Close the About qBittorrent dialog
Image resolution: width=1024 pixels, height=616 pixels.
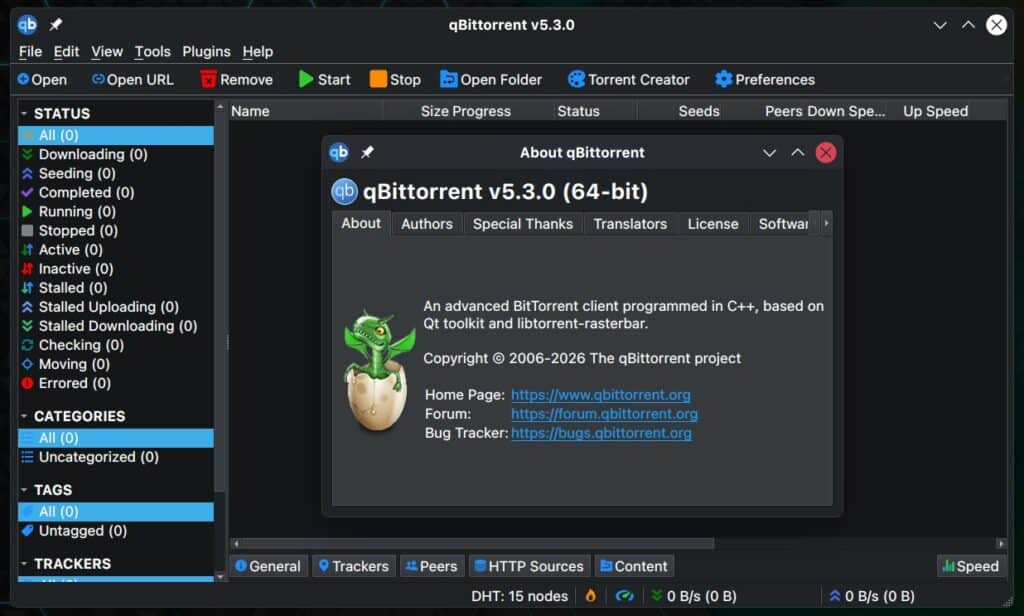pos(825,152)
